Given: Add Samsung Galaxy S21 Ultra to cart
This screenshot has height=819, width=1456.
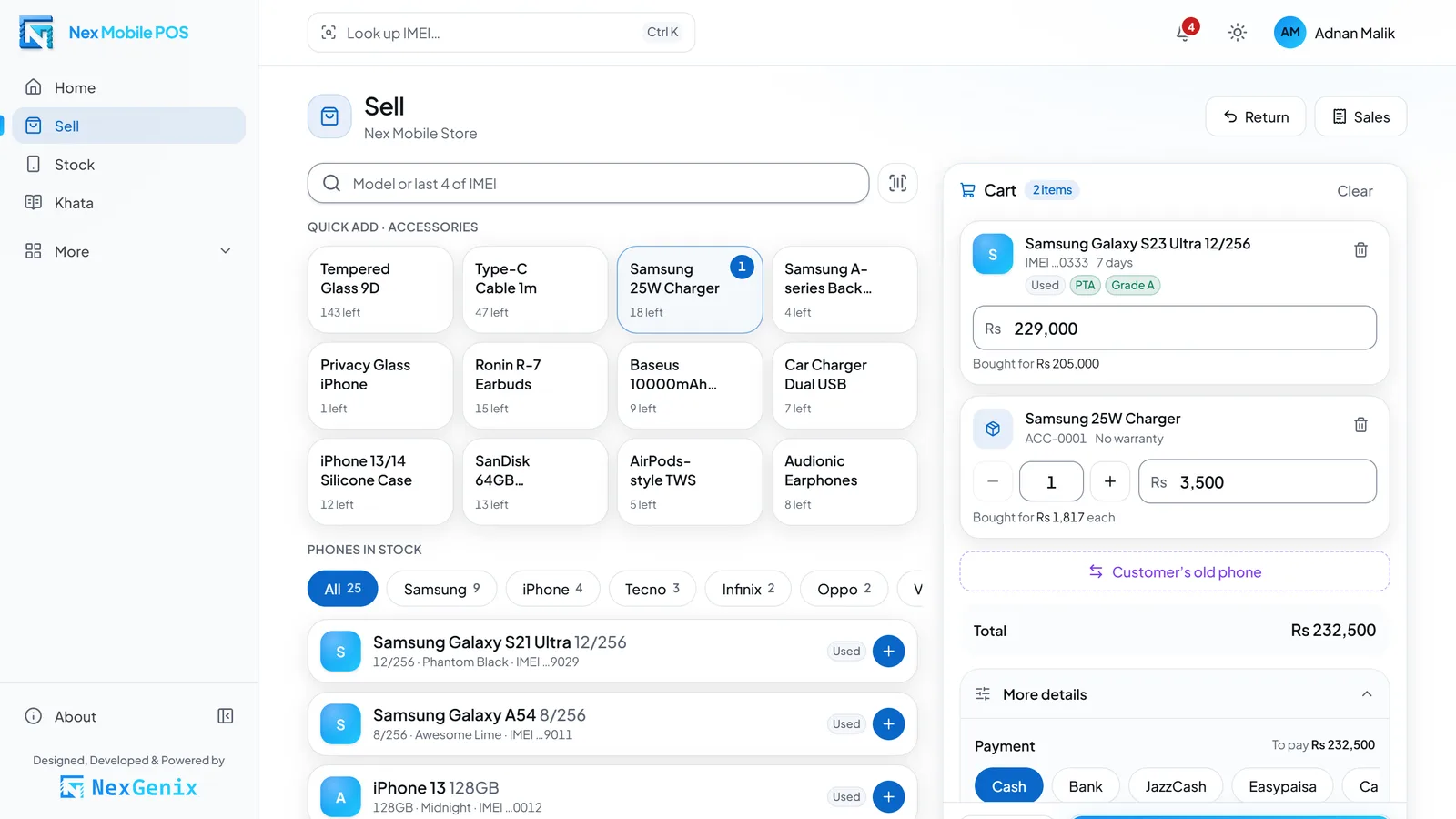Looking at the screenshot, I should pos(888,651).
